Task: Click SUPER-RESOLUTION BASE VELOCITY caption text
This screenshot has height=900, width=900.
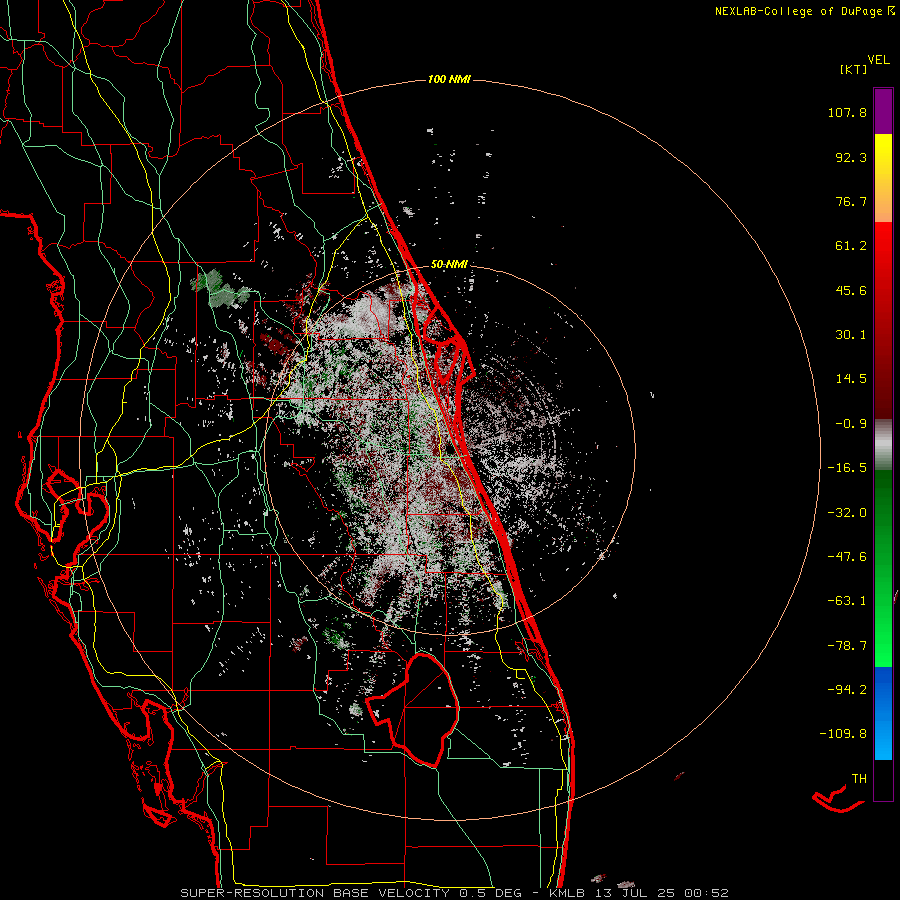Action: point(315,893)
